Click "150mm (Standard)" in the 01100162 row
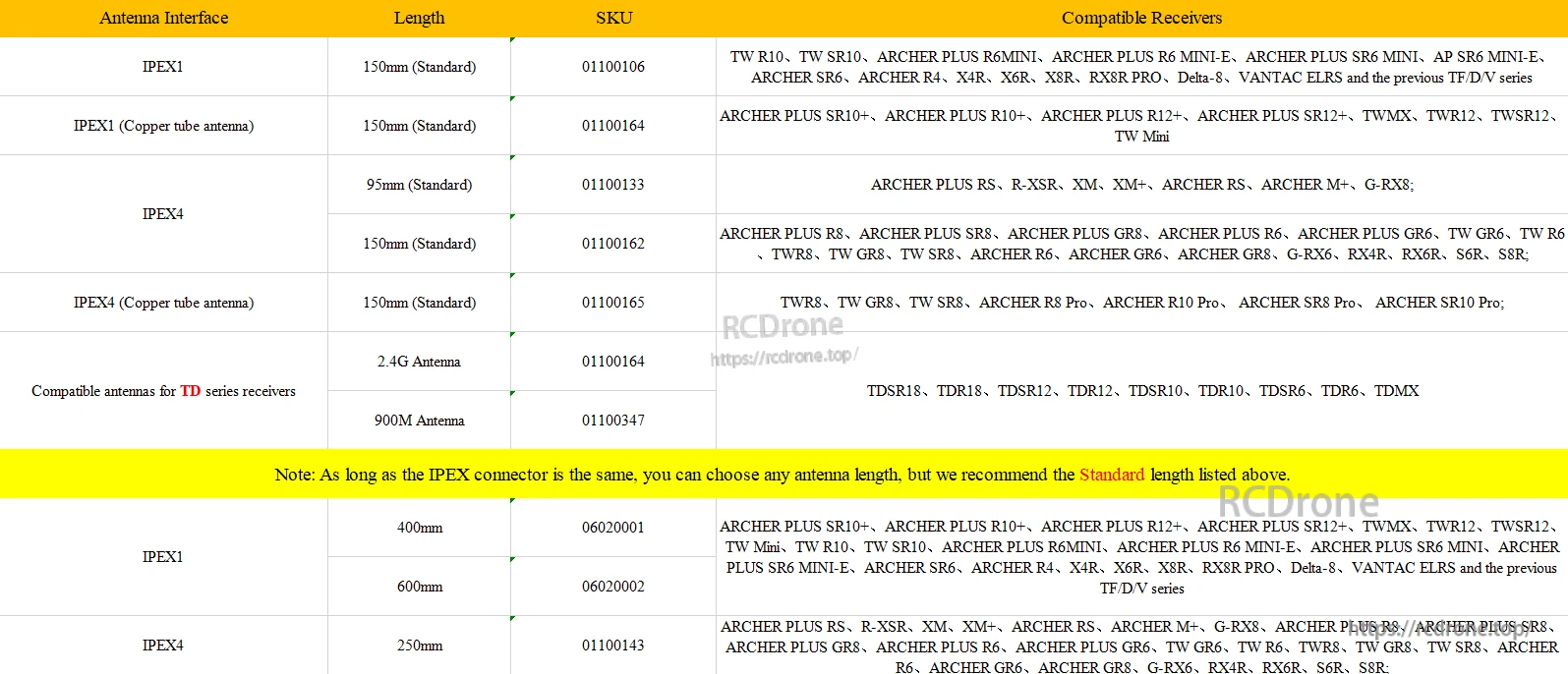The height and width of the screenshot is (674, 1568). click(419, 244)
